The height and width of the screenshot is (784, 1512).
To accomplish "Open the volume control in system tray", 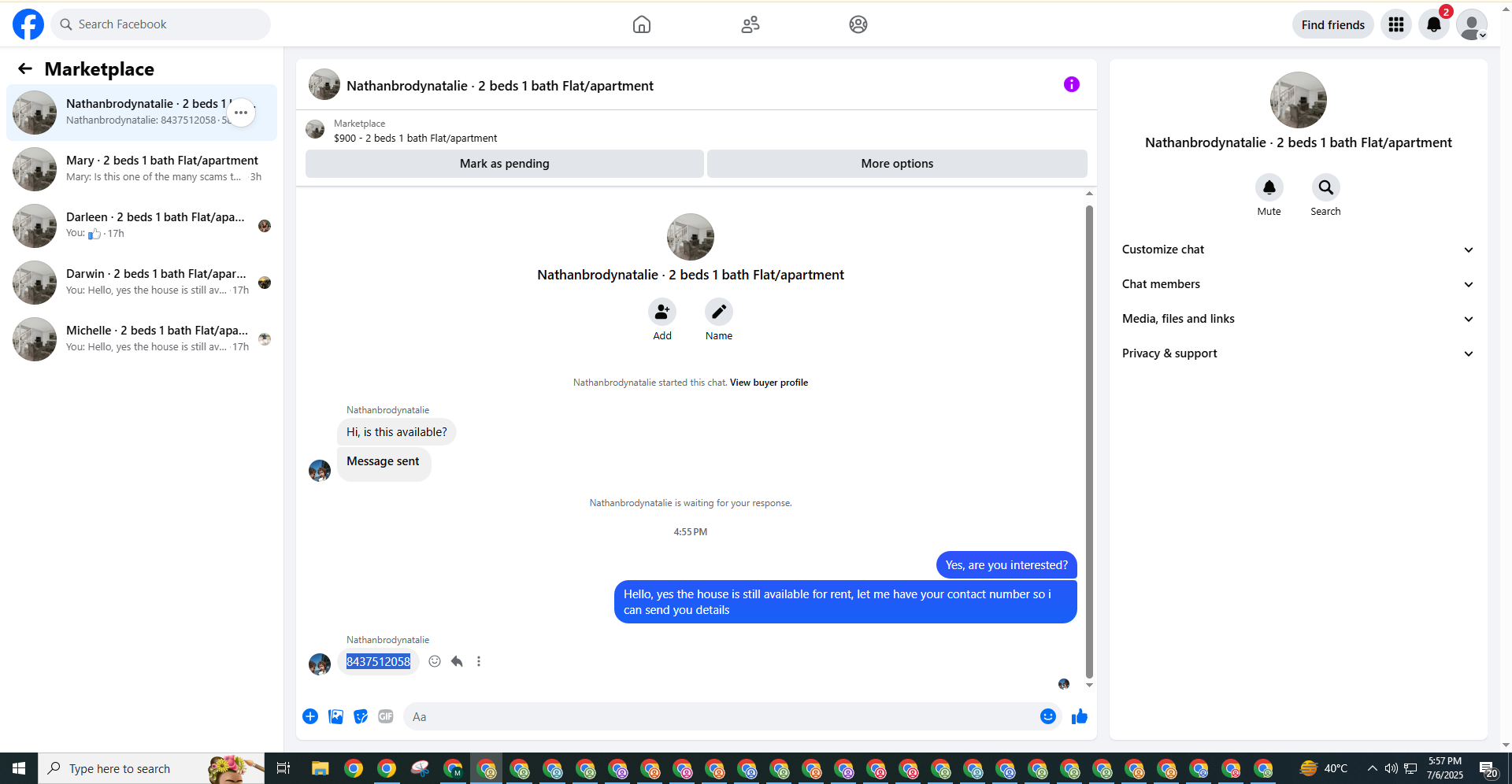I will pos(1392,768).
